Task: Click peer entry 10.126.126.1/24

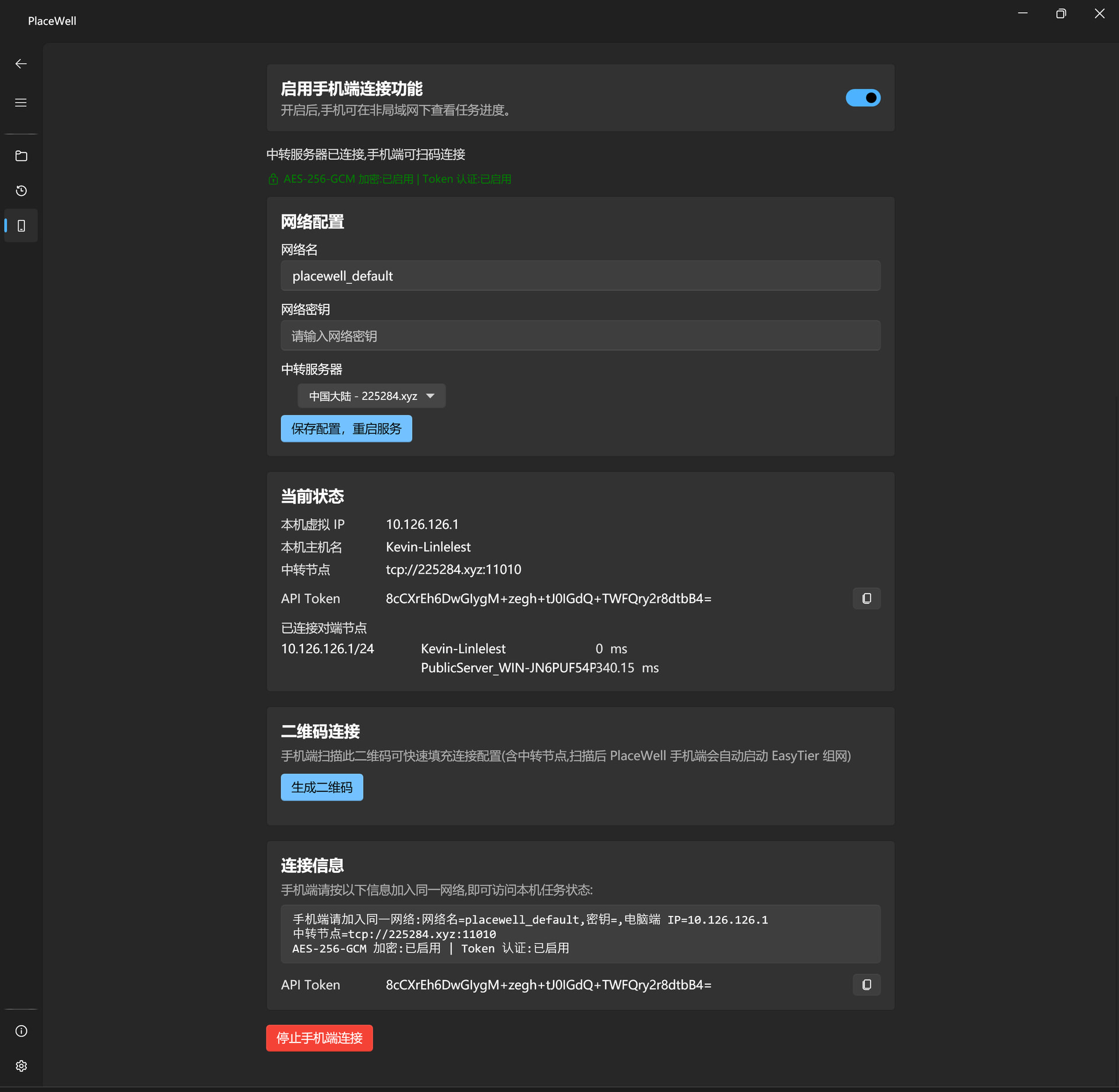Action: pos(328,648)
